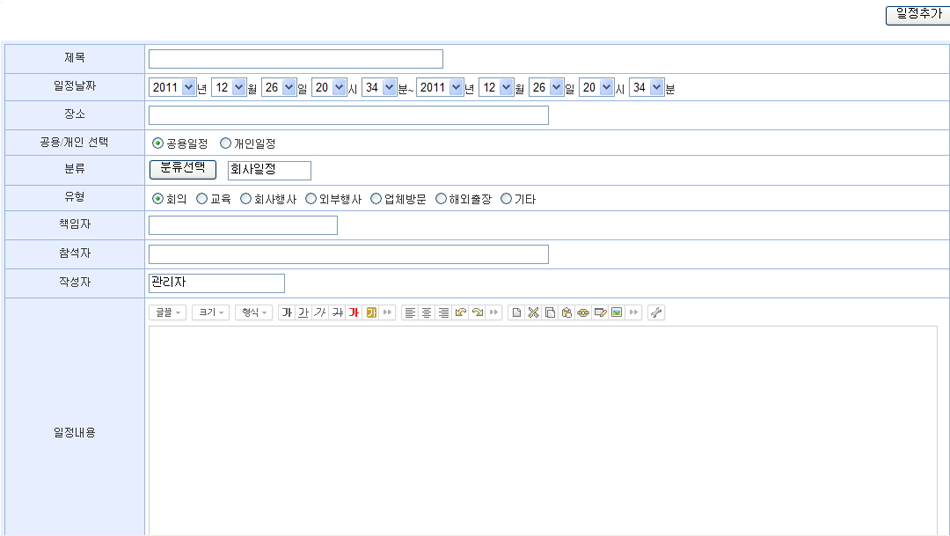950x536 pixels.
Task: Pick red font color swatch
Action: 354,313
